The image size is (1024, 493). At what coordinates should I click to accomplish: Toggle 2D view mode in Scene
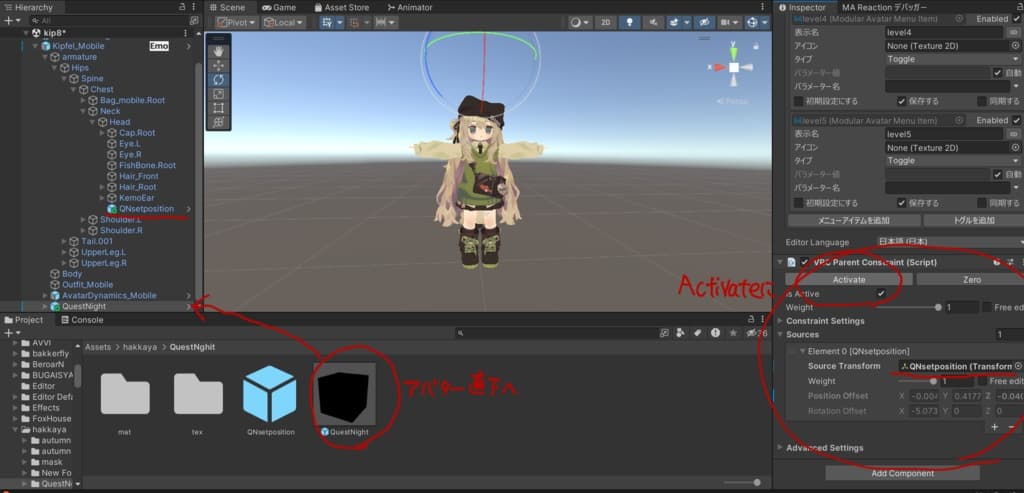[605, 22]
